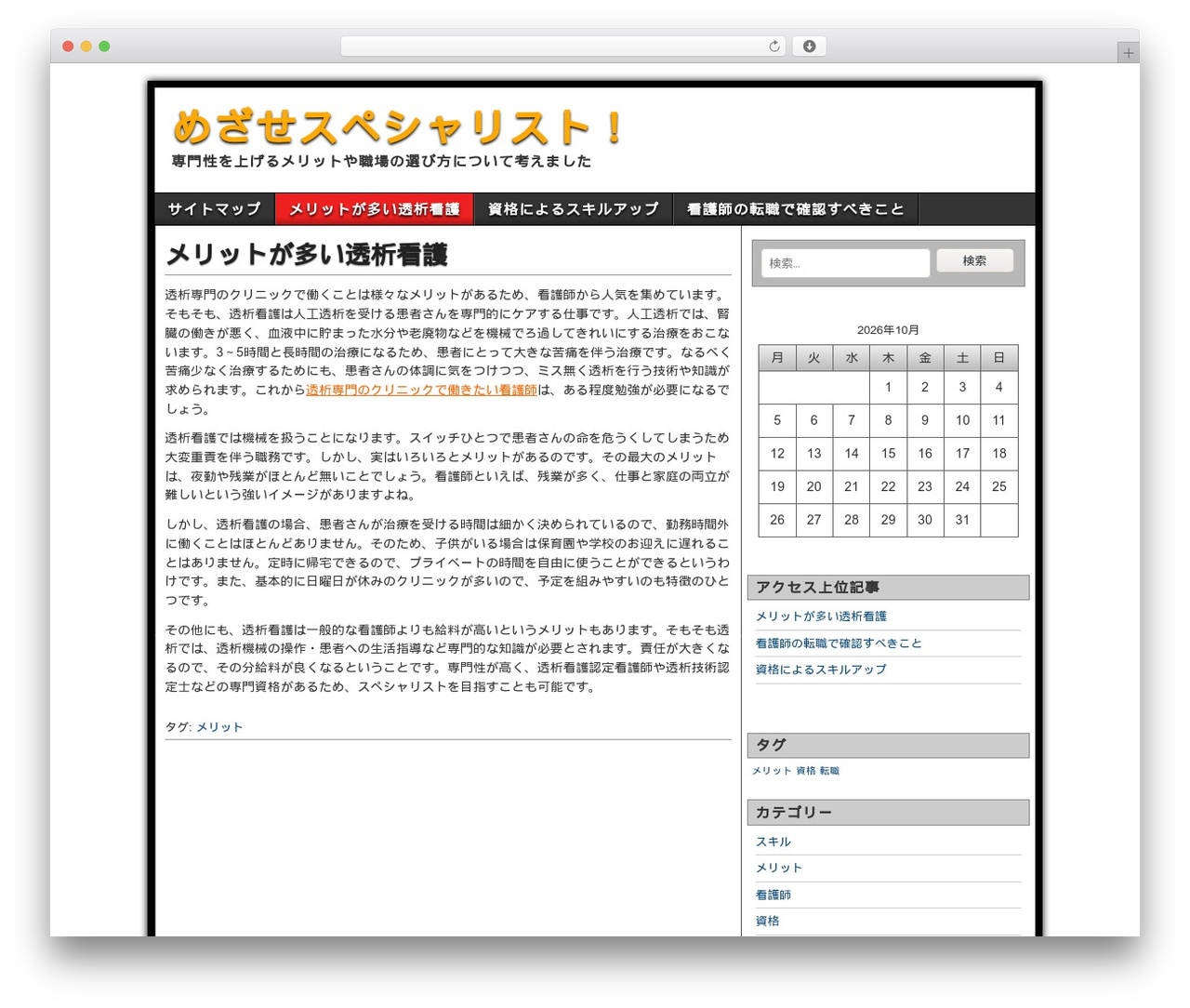1190x1008 pixels.
Task: Click the 転職 tag in tag cloud
Action: [829, 771]
